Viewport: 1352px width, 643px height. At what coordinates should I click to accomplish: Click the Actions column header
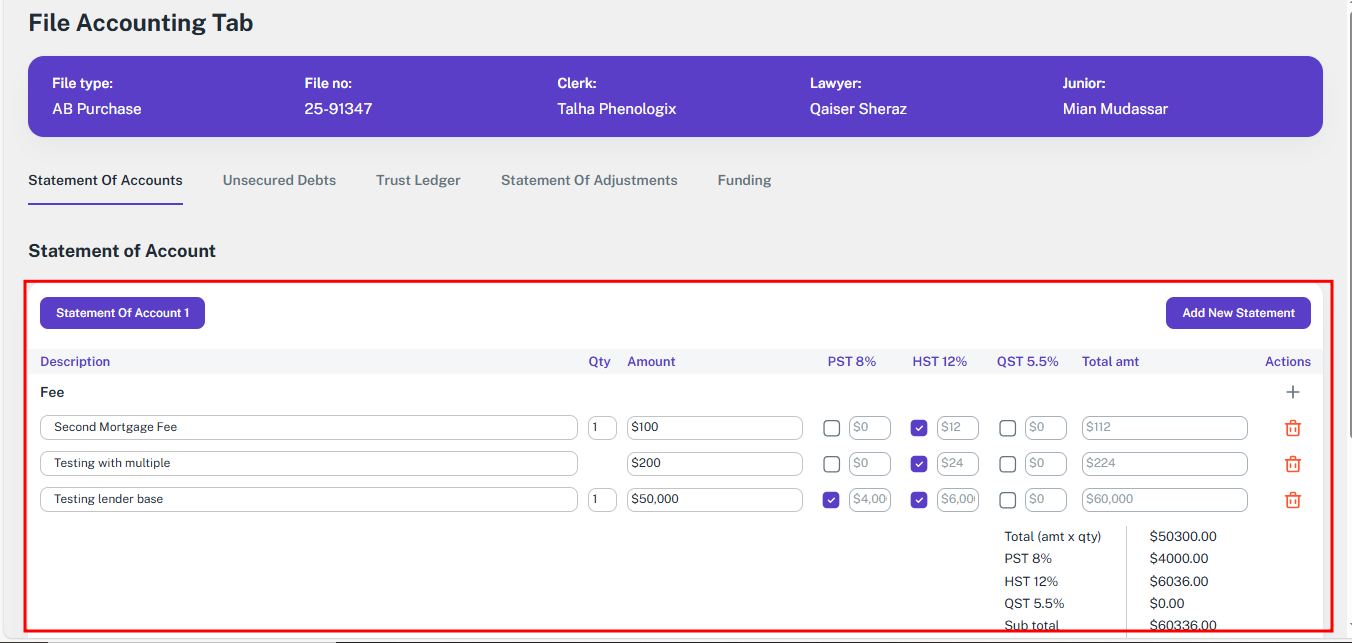point(1288,362)
